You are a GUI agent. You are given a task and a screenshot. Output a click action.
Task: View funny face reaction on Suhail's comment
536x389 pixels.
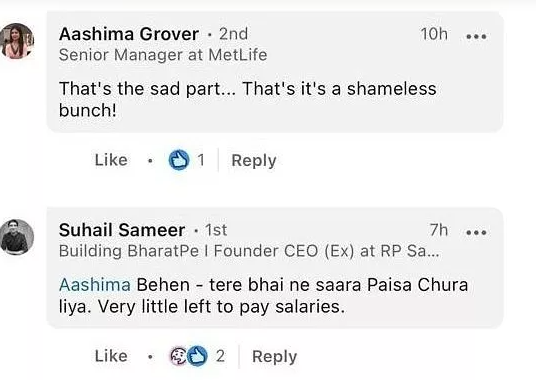[x=178, y=356]
